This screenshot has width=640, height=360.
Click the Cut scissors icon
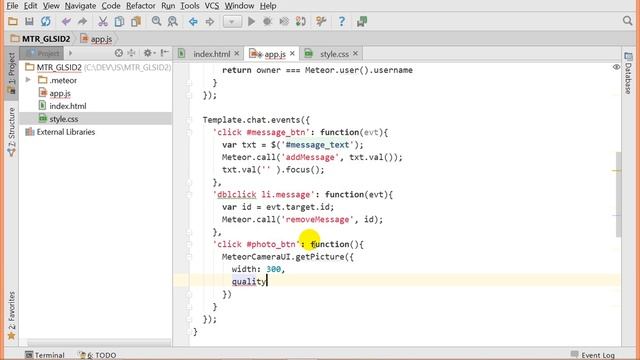click(x=102, y=21)
